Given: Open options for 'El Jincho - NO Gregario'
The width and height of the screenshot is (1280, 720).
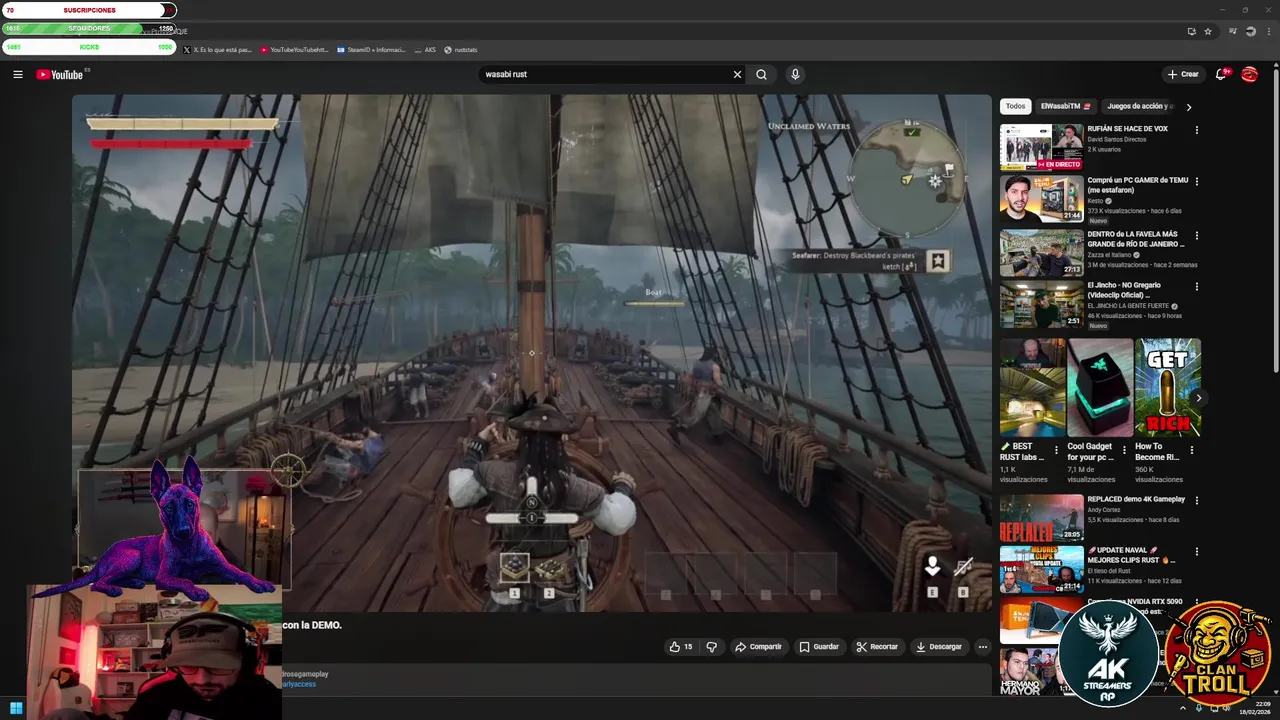Looking at the screenshot, I should pyautogui.click(x=1197, y=287).
